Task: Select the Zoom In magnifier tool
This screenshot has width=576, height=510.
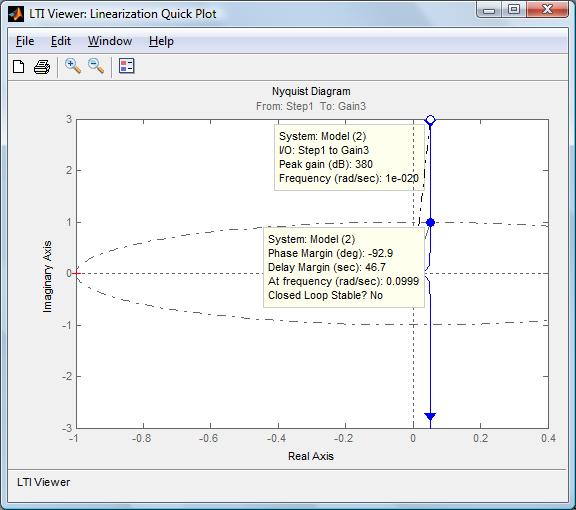Action: [73, 66]
